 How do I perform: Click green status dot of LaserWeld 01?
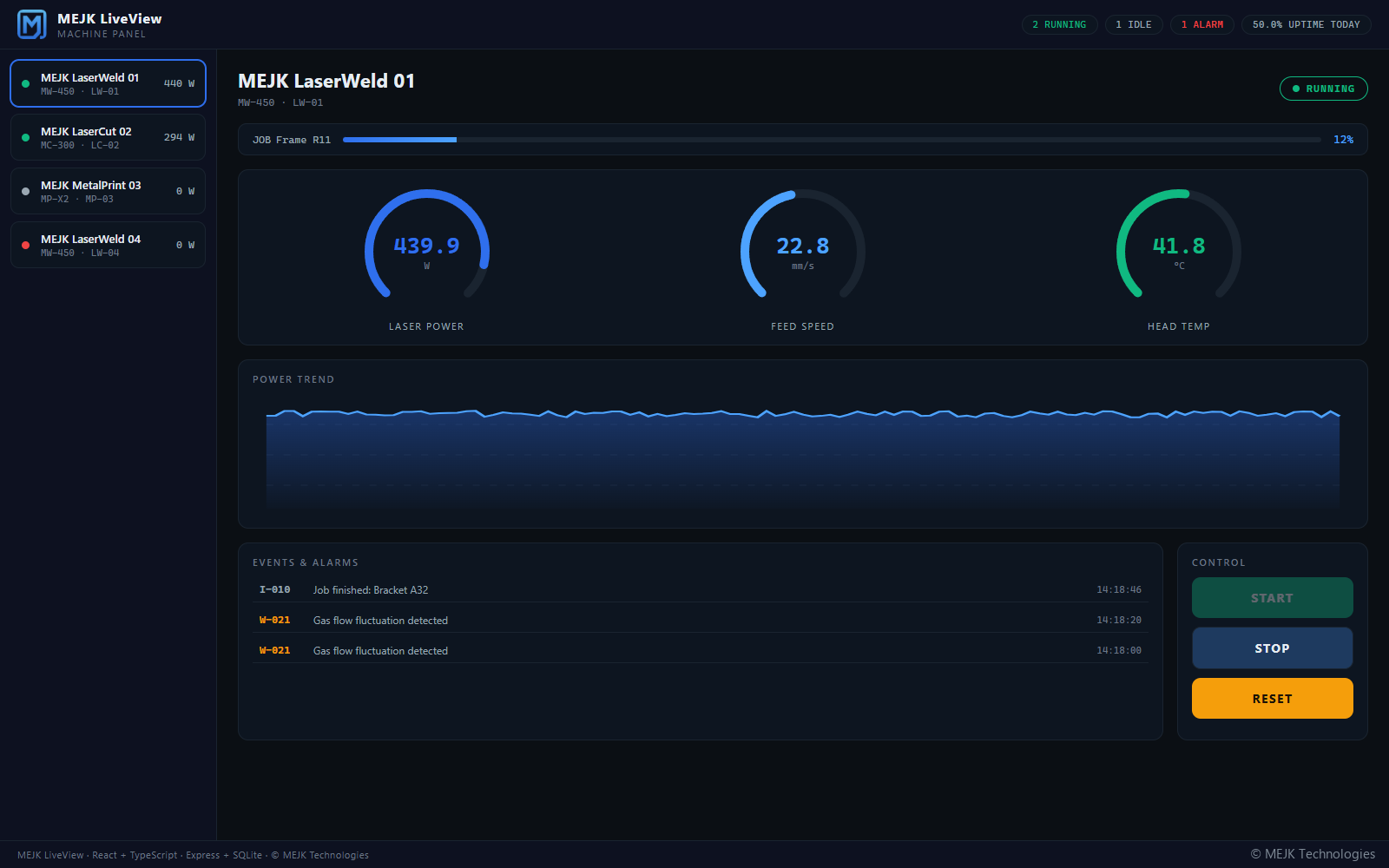(25, 83)
